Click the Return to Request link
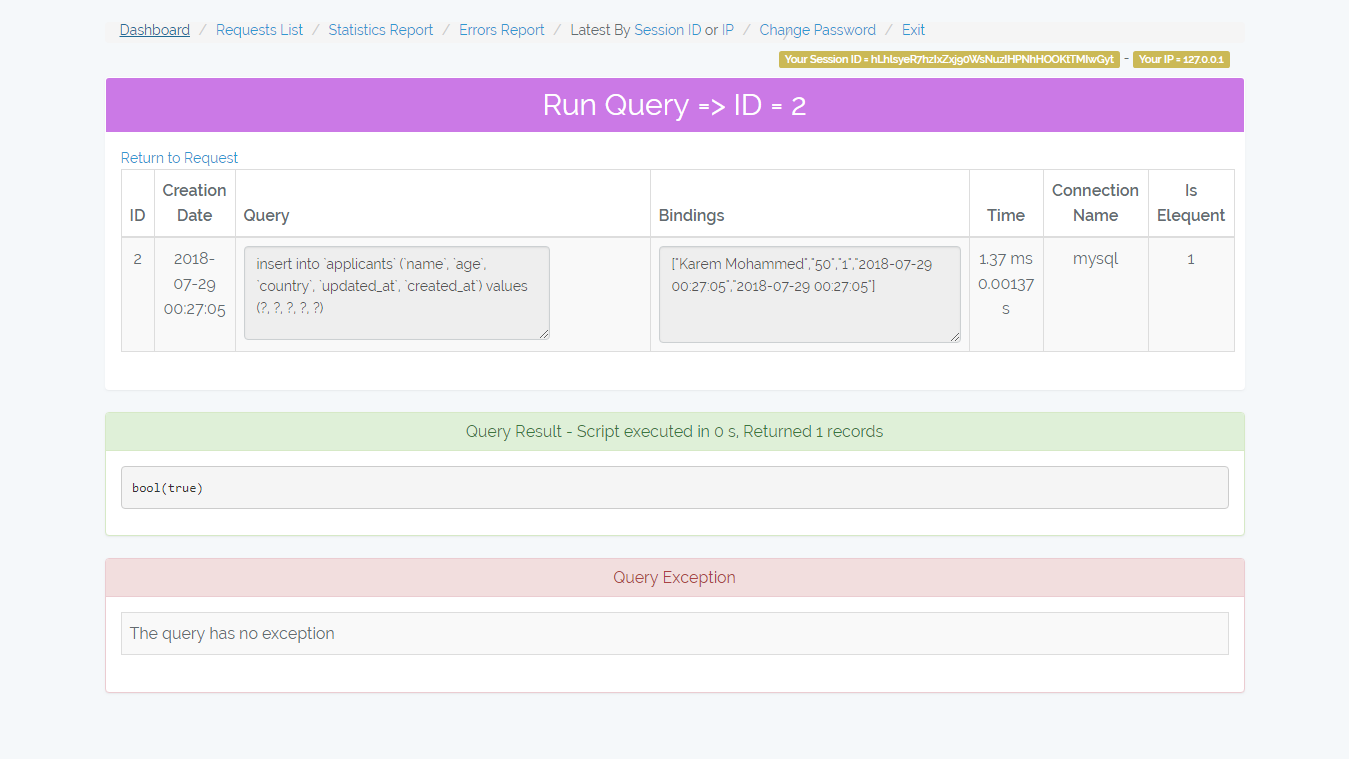Viewport: 1349px width, 759px height. [179, 158]
